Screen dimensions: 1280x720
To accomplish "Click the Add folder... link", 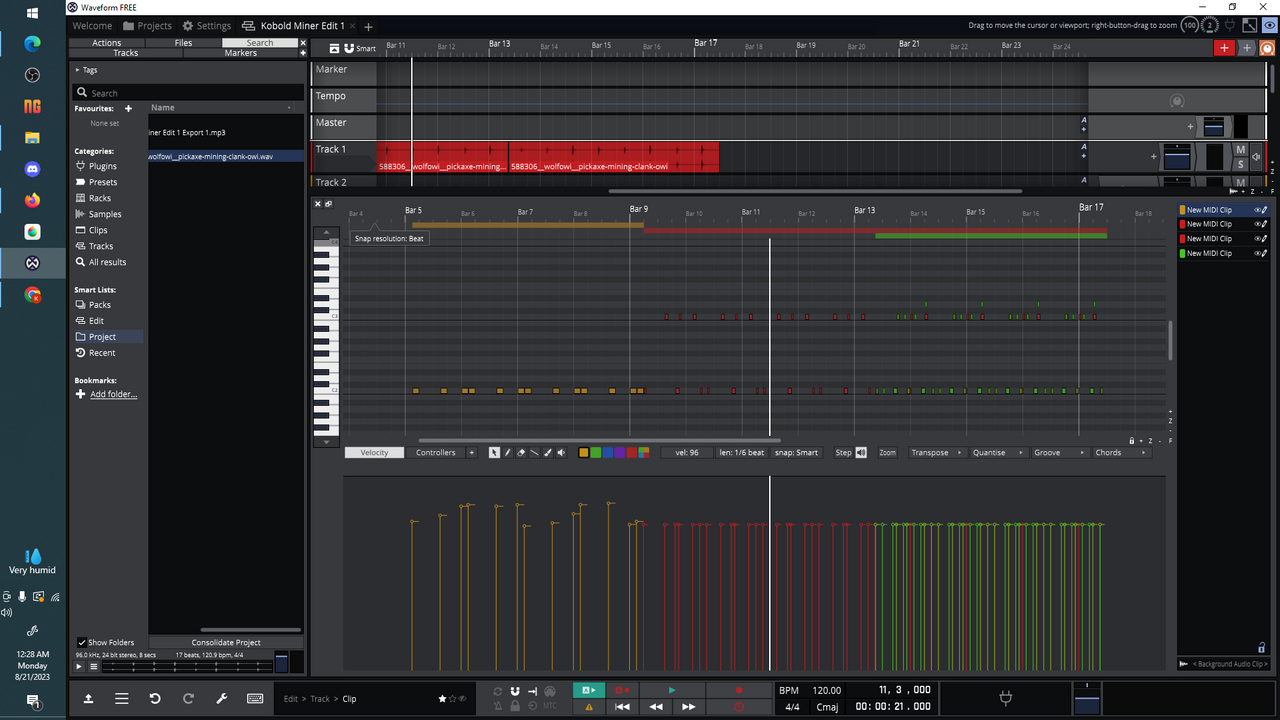I will pos(113,394).
